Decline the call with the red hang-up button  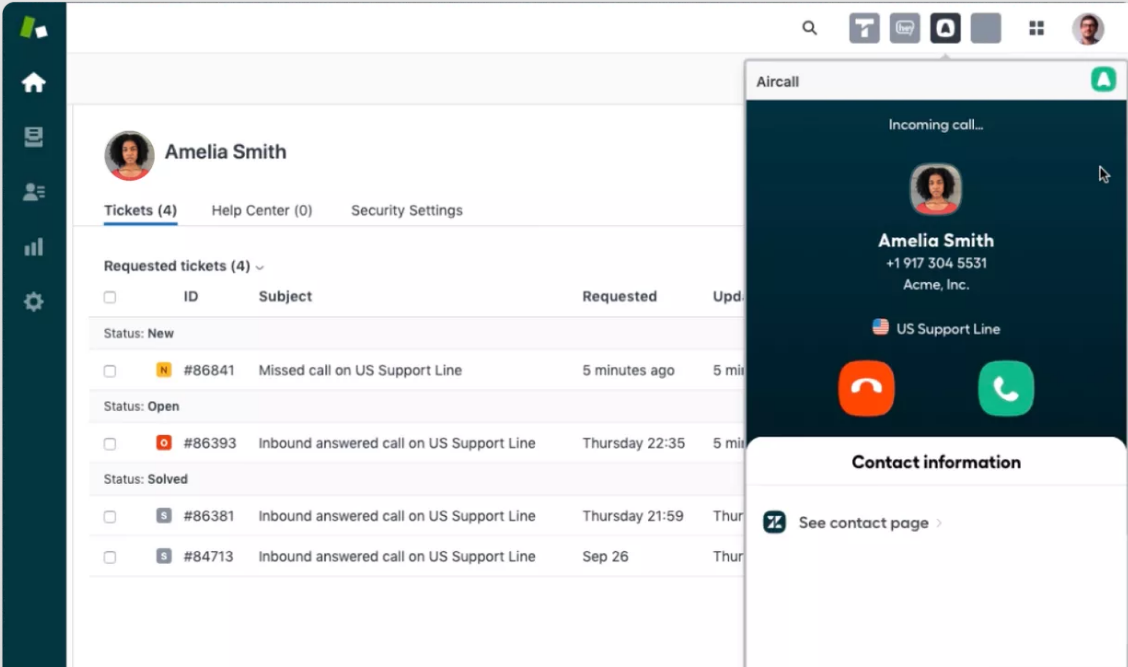(x=866, y=388)
